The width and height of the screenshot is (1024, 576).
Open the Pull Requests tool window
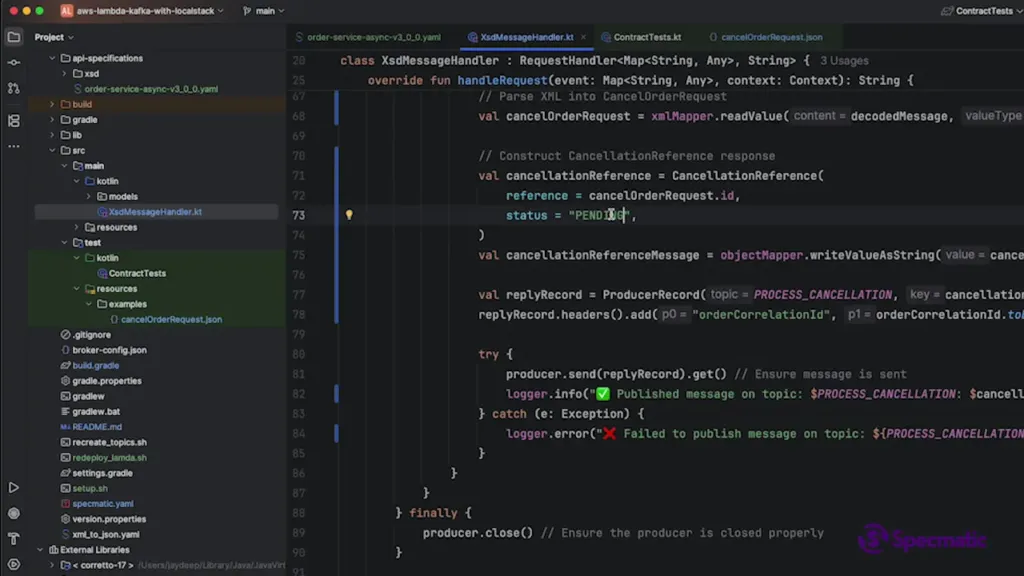click(13, 89)
